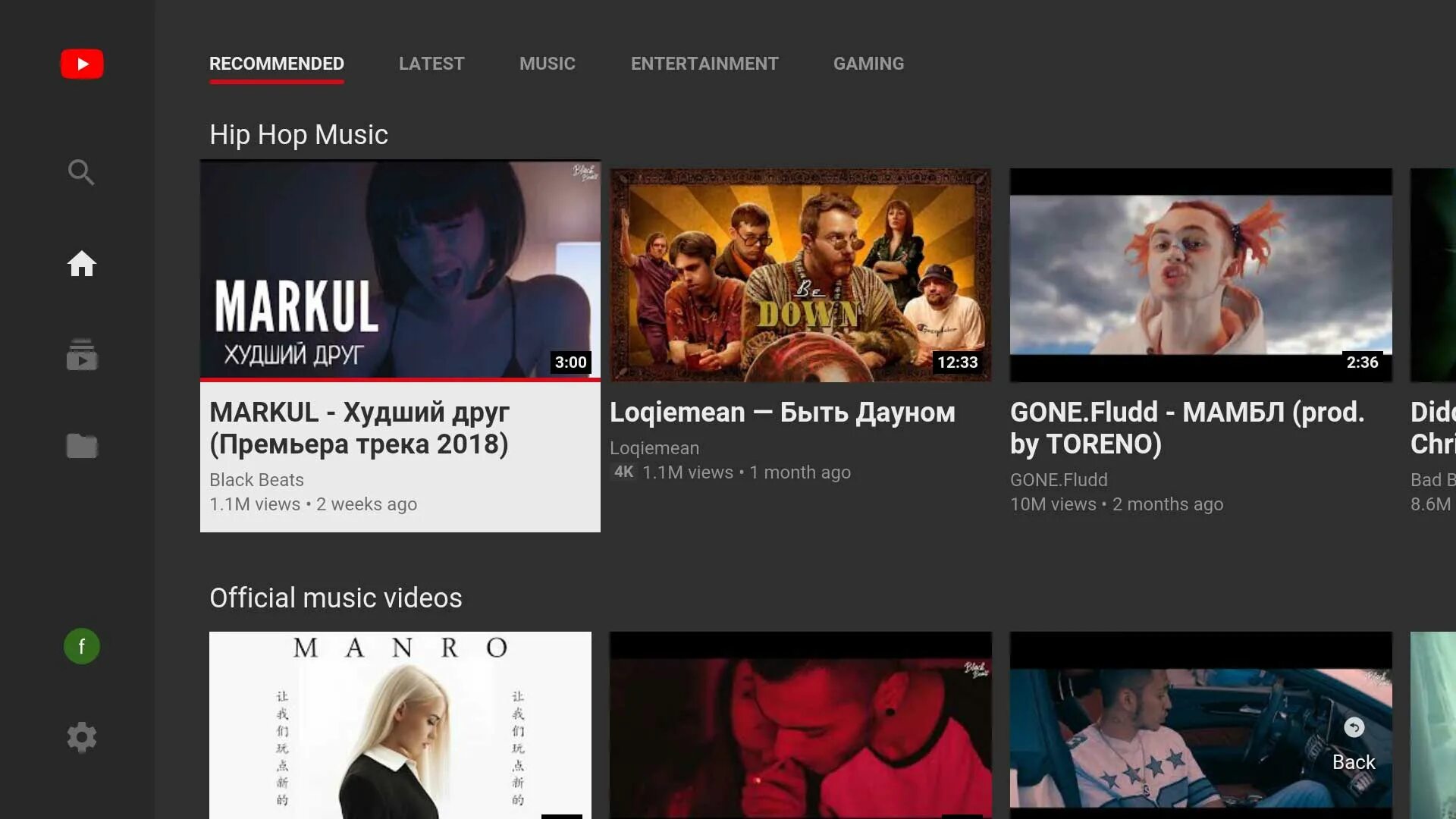1456x819 pixels.
Task: Expand Official music videos section
Action: tap(335, 597)
